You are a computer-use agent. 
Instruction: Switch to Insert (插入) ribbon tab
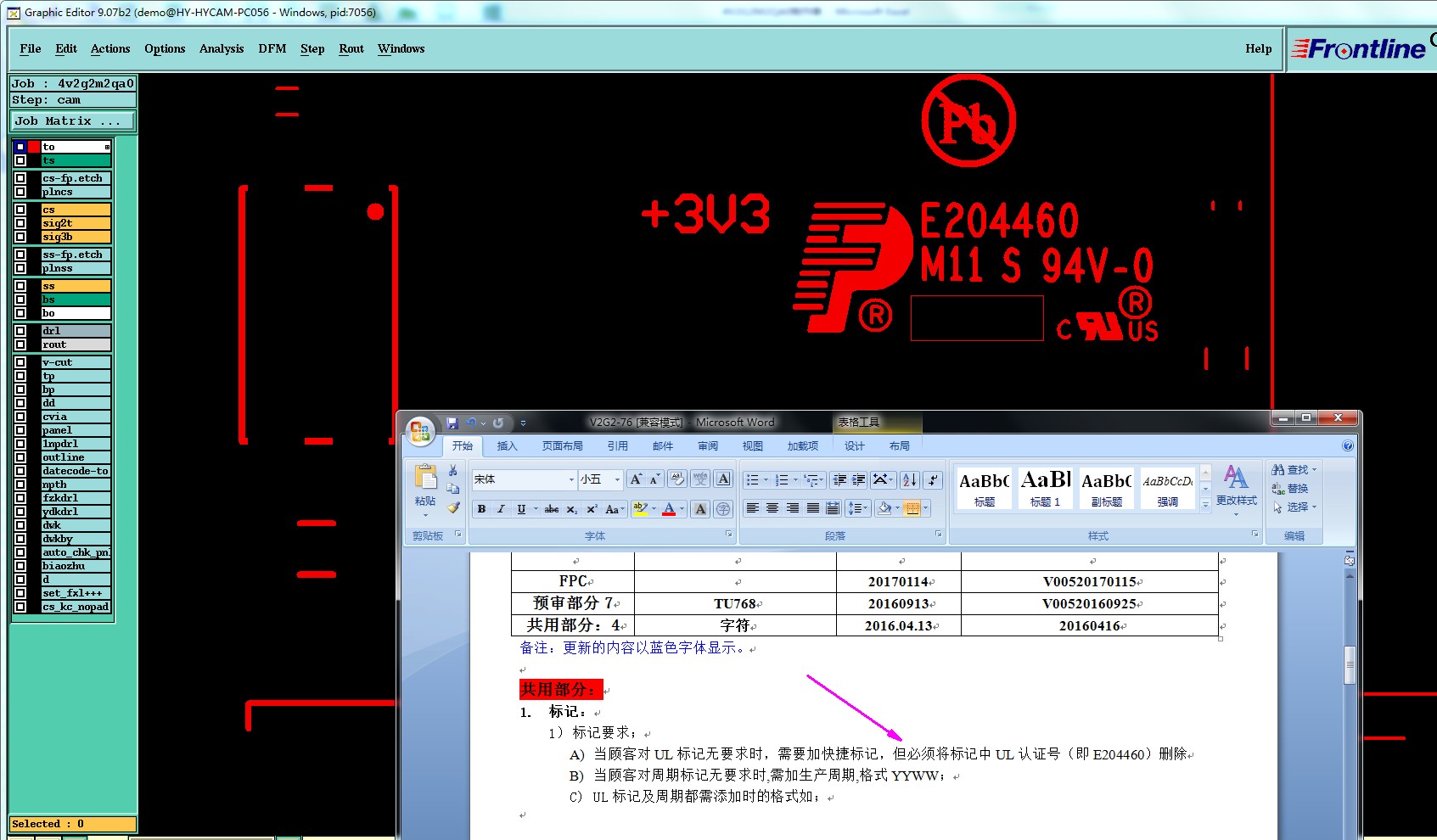(507, 445)
